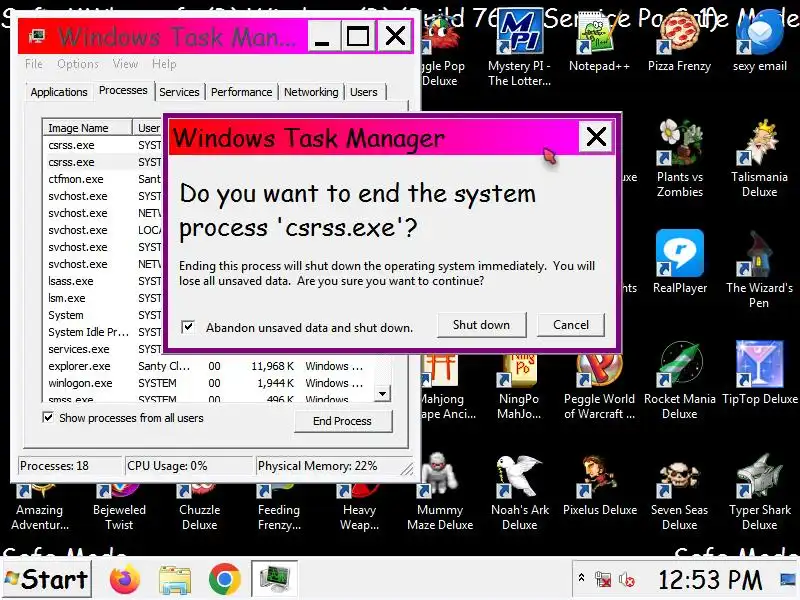Open Chrome from the taskbar
The image size is (800, 600).
(224, 580)
